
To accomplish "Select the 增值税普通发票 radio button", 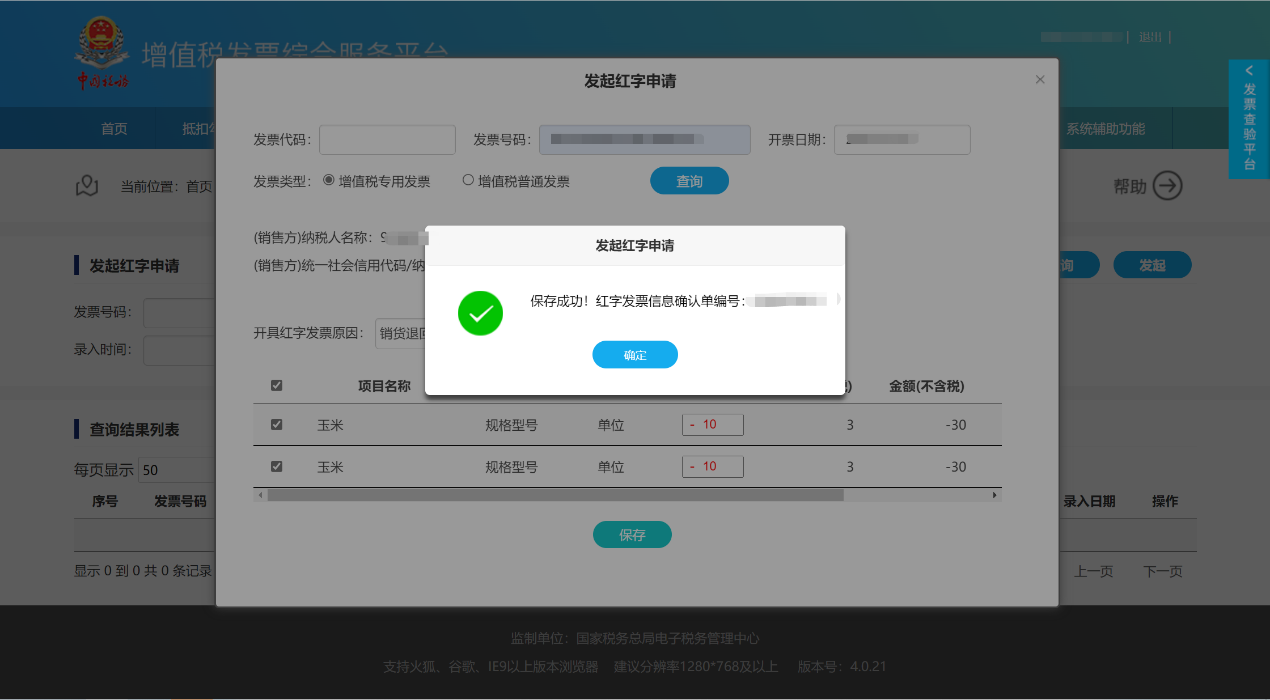I will (467, 181).
